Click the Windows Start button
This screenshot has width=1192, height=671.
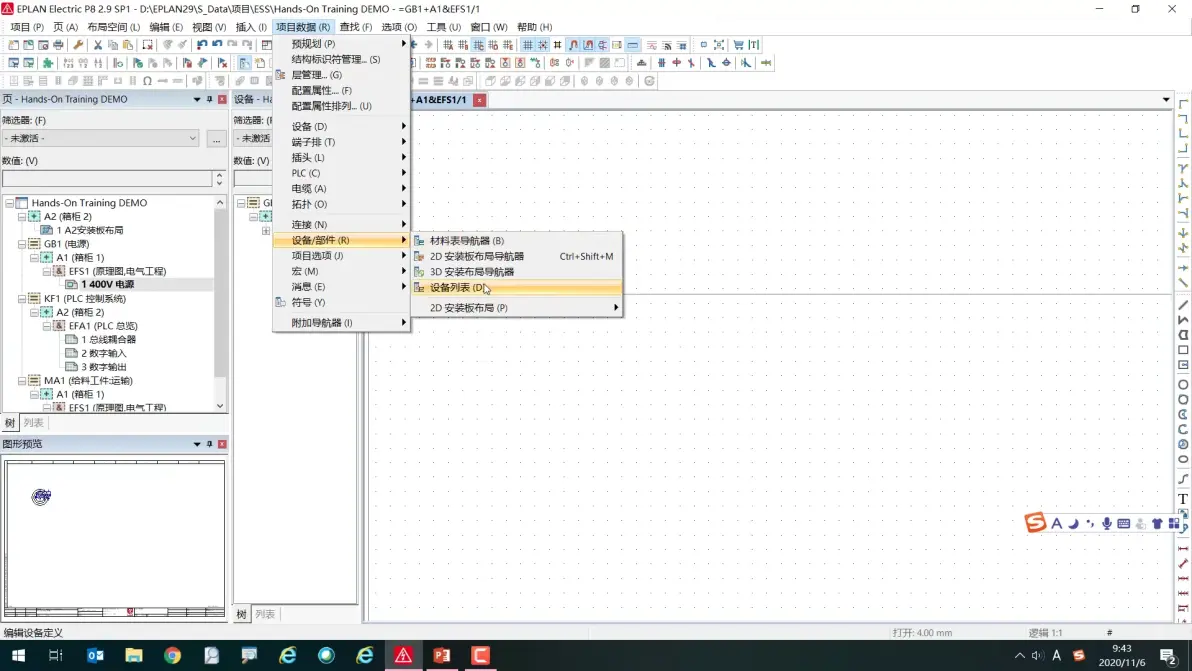click(x=18, y=655)
